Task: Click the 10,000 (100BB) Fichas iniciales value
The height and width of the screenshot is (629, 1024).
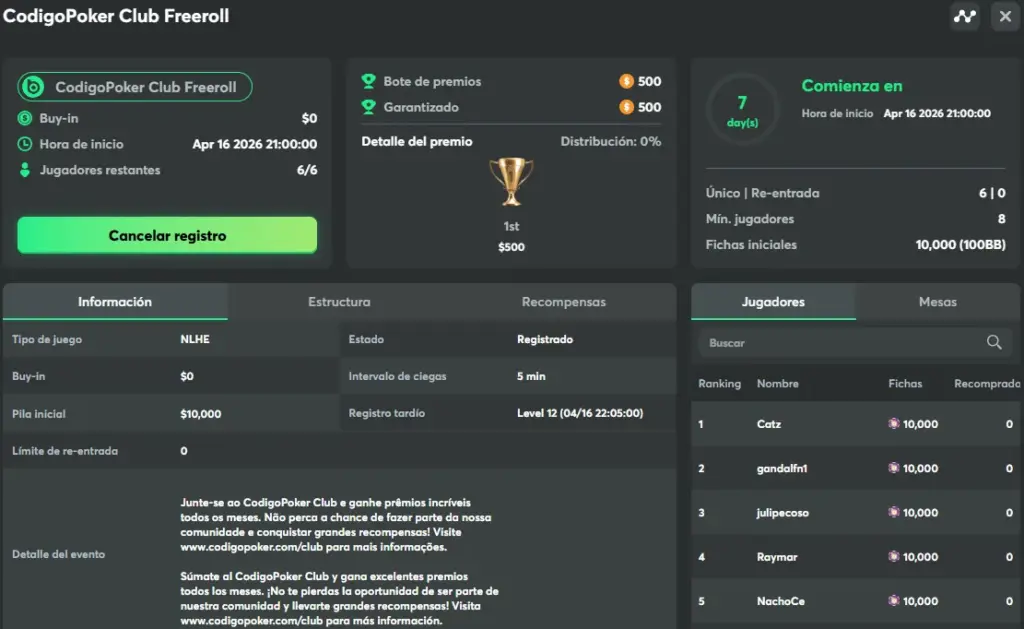Action: click(960, 244)
